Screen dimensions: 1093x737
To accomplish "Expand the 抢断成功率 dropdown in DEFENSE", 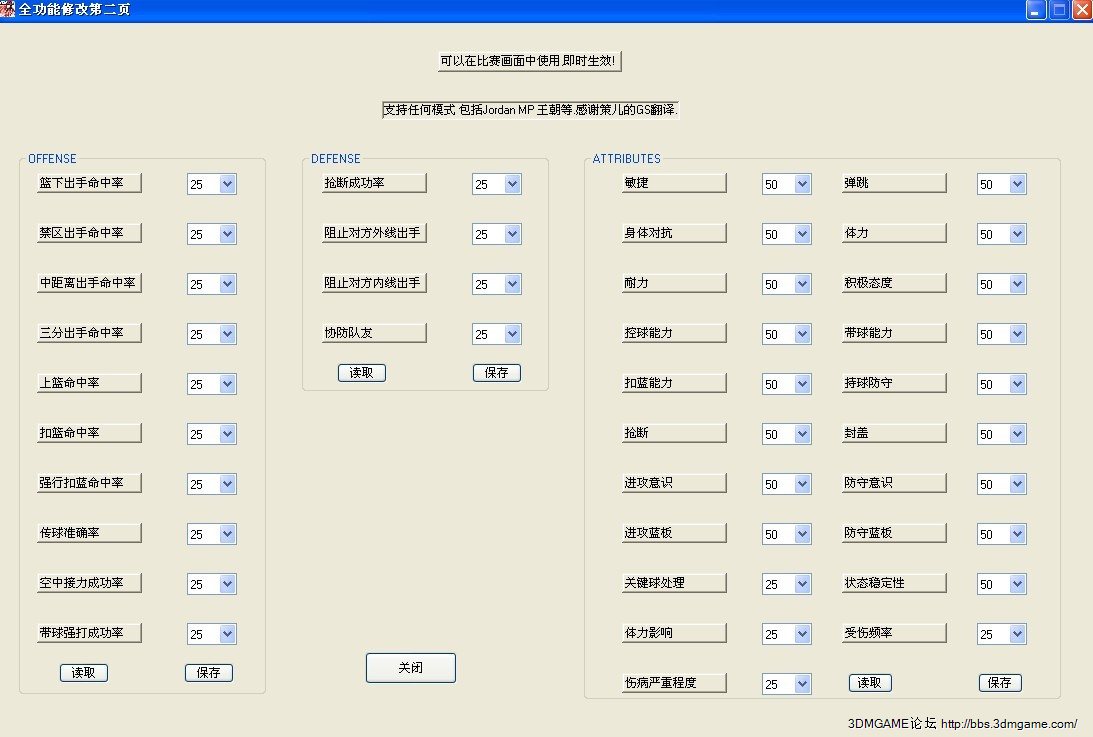I will pyautogui.click(x=512, y=184).
